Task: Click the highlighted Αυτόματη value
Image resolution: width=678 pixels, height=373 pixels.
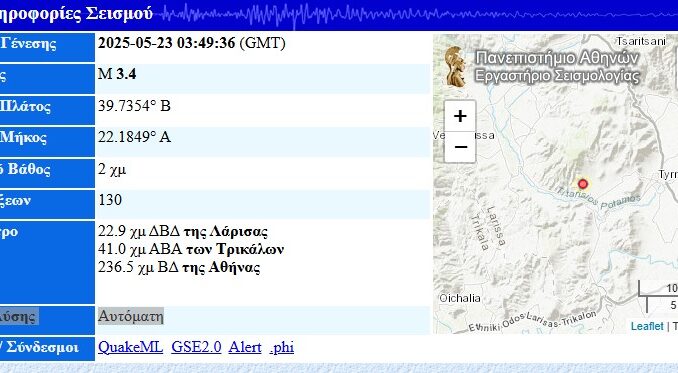Action: 131,316
